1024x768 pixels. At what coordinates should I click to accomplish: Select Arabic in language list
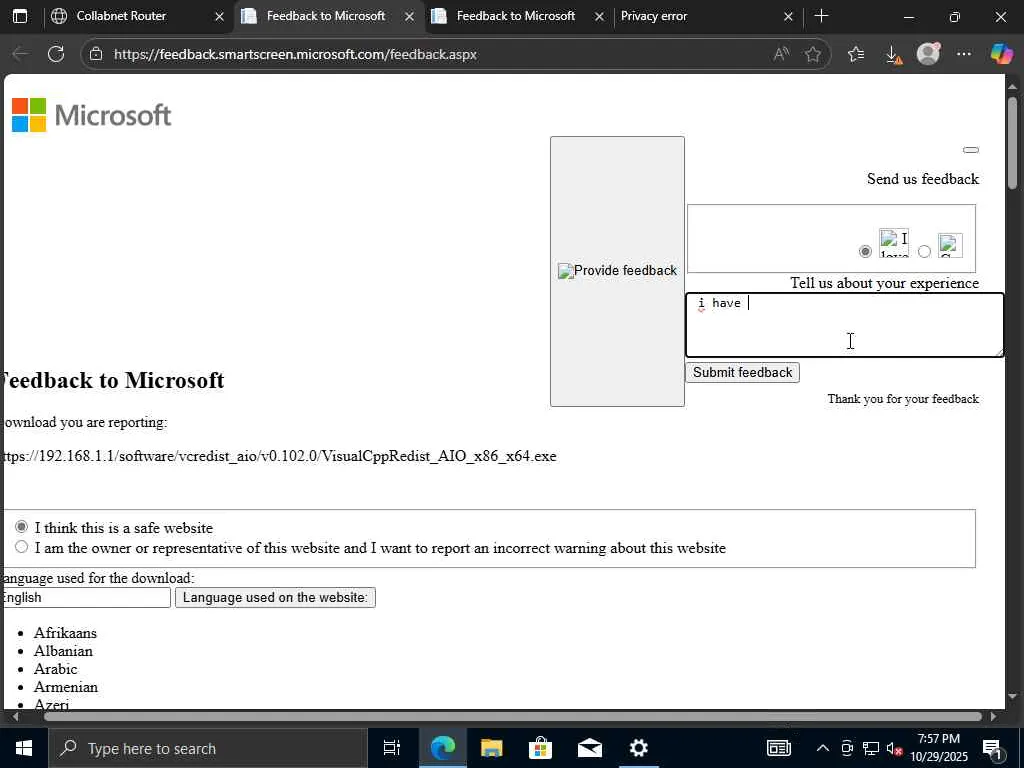tap(56, 669)
